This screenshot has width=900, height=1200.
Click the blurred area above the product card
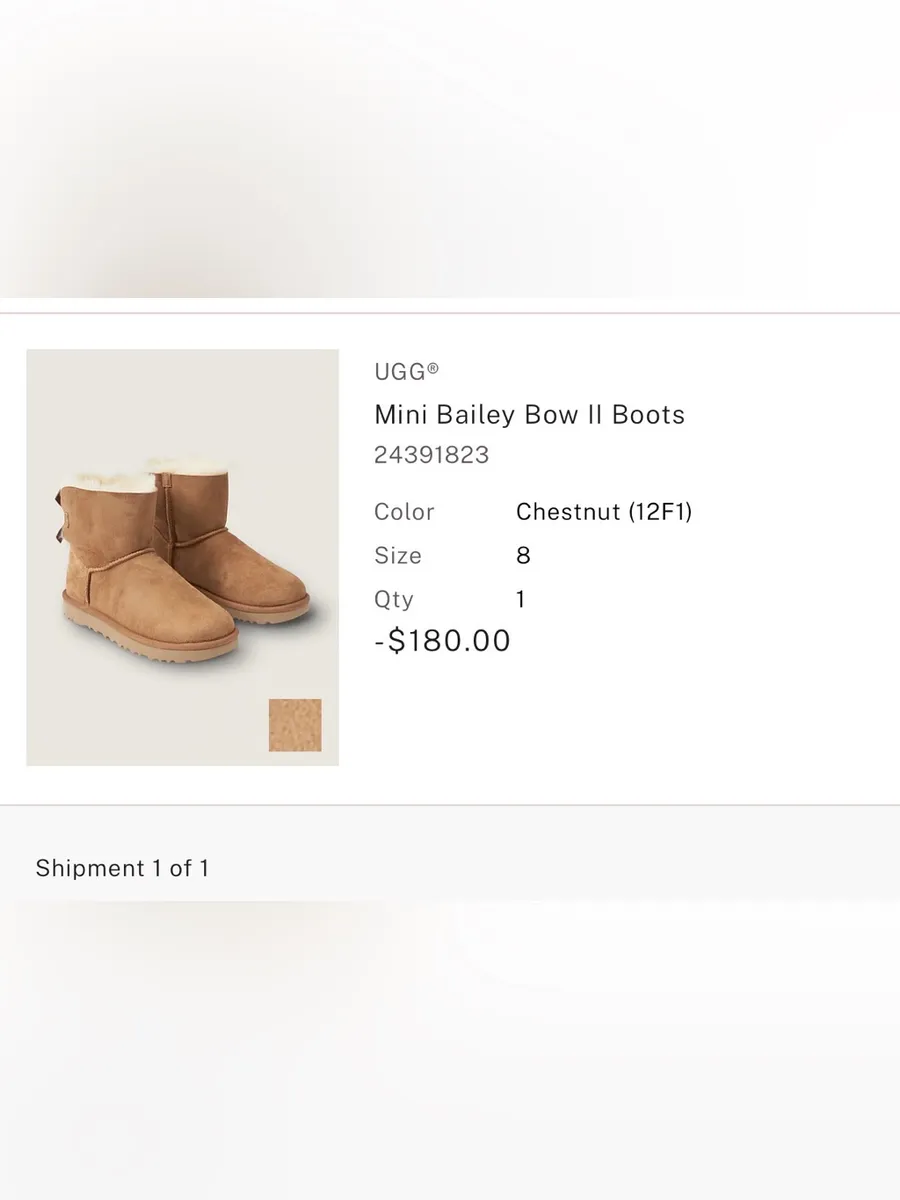(x=450, y=148)
